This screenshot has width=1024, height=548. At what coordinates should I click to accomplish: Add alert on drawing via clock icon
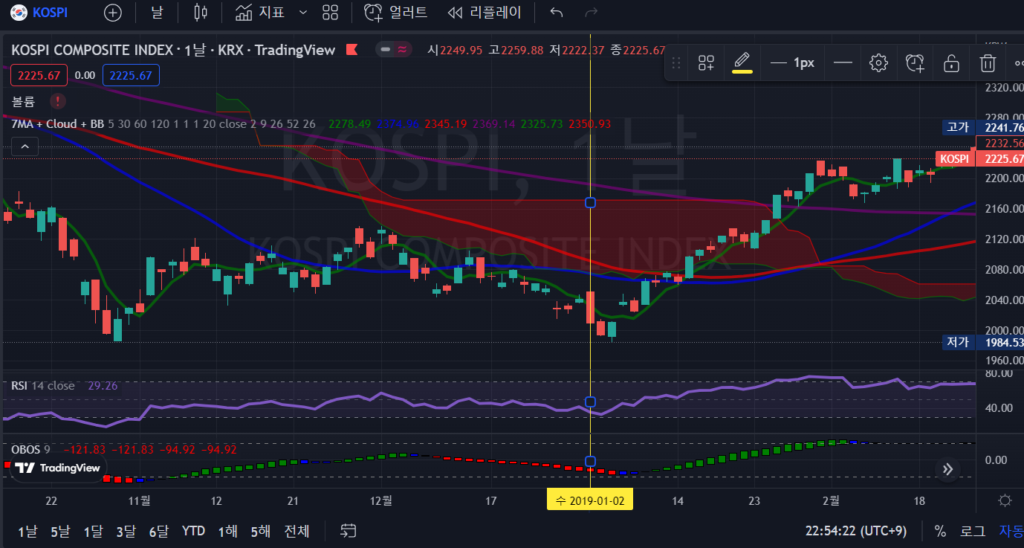[915, 63]
